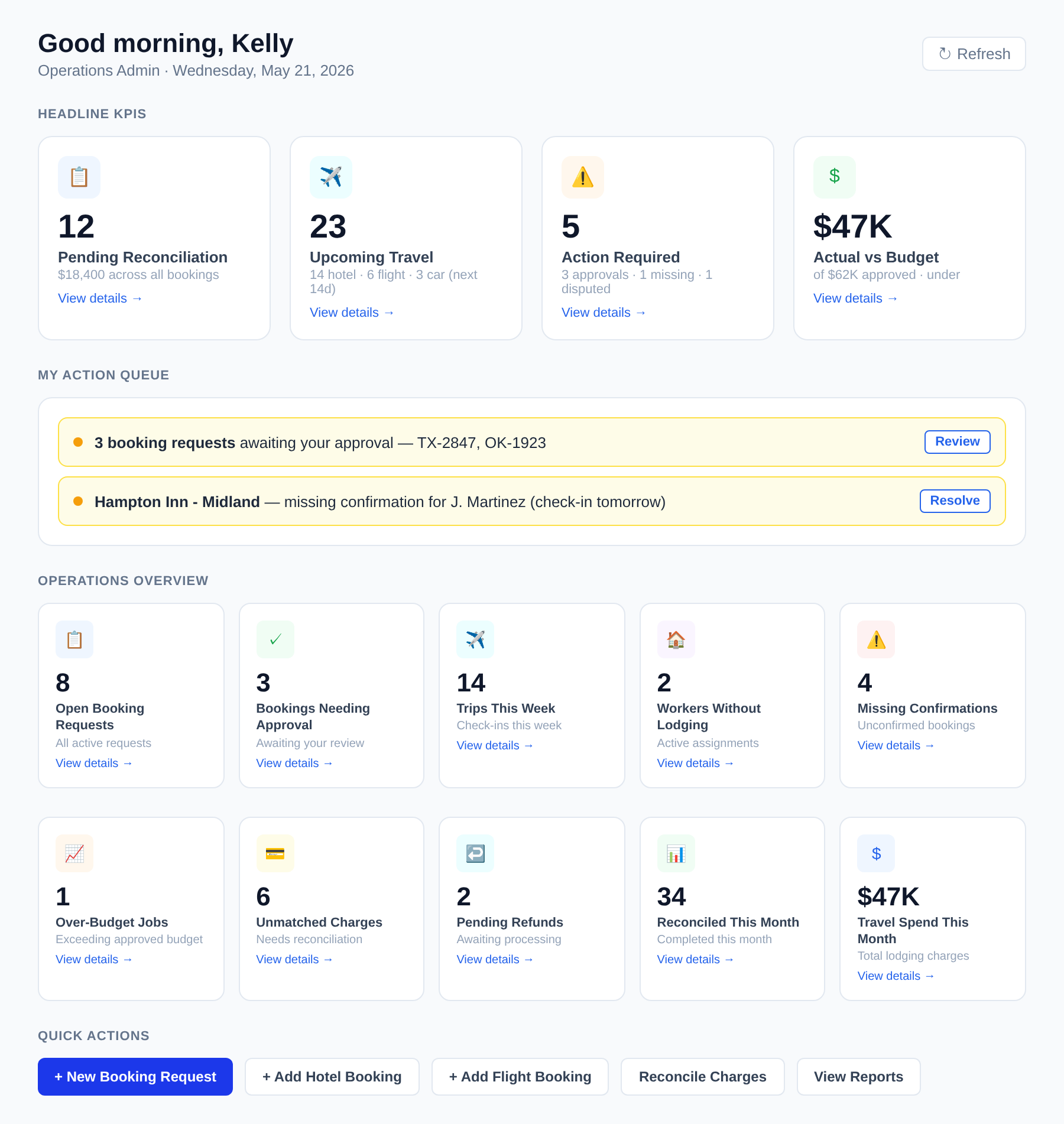
Task: Create a New Booking Request
Action: 135,1077
